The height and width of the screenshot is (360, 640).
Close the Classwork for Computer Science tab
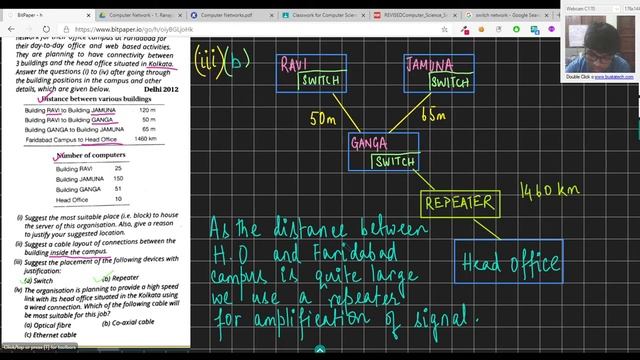(x=363, y=15)
